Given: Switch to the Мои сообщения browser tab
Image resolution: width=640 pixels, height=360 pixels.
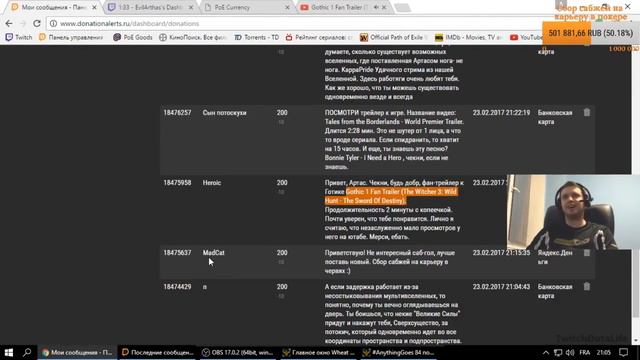Looking at the screenshot, I should (49, 7).
